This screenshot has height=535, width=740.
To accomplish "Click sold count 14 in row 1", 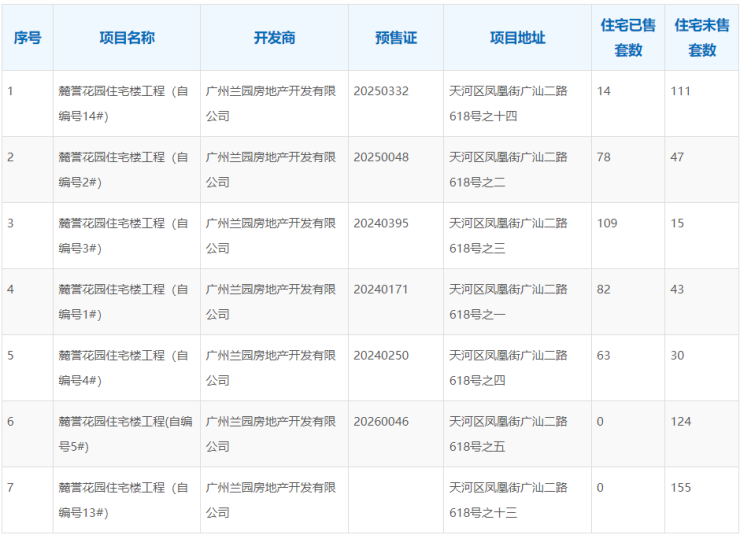I will 604,91.
